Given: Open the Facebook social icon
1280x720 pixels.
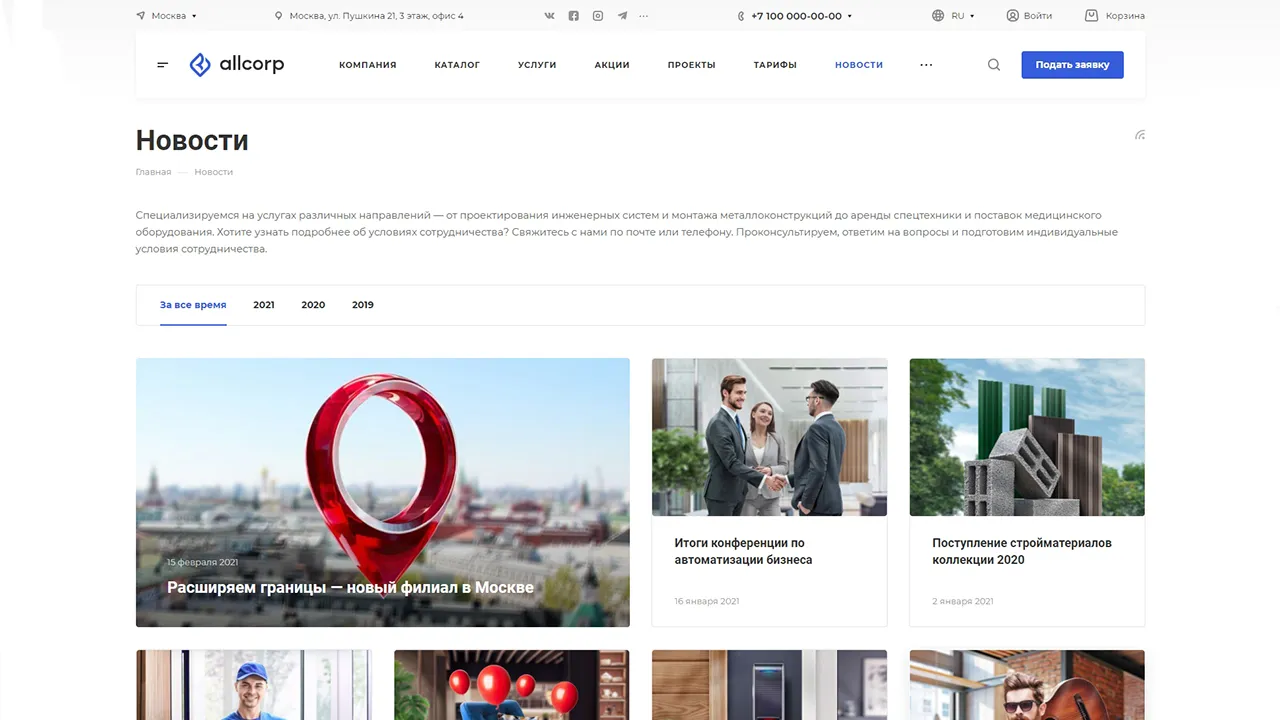Looking at the screenshot, I should point(573,16).
